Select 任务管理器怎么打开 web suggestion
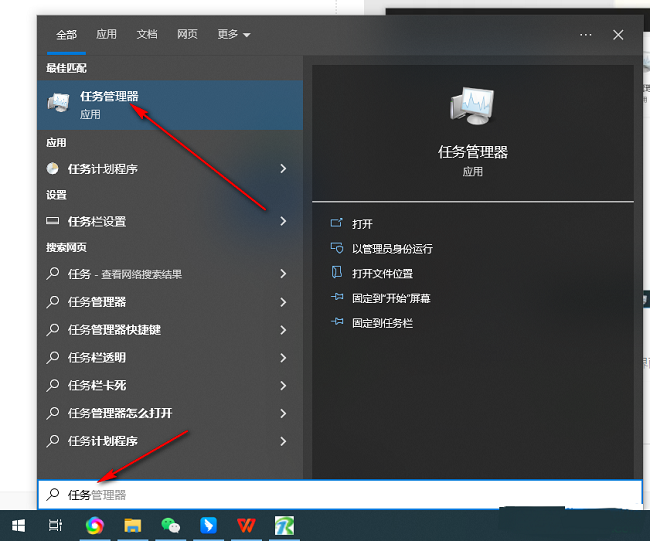Image resolution: width=650 pixels, height=541 pixels. tap(170, 413)
